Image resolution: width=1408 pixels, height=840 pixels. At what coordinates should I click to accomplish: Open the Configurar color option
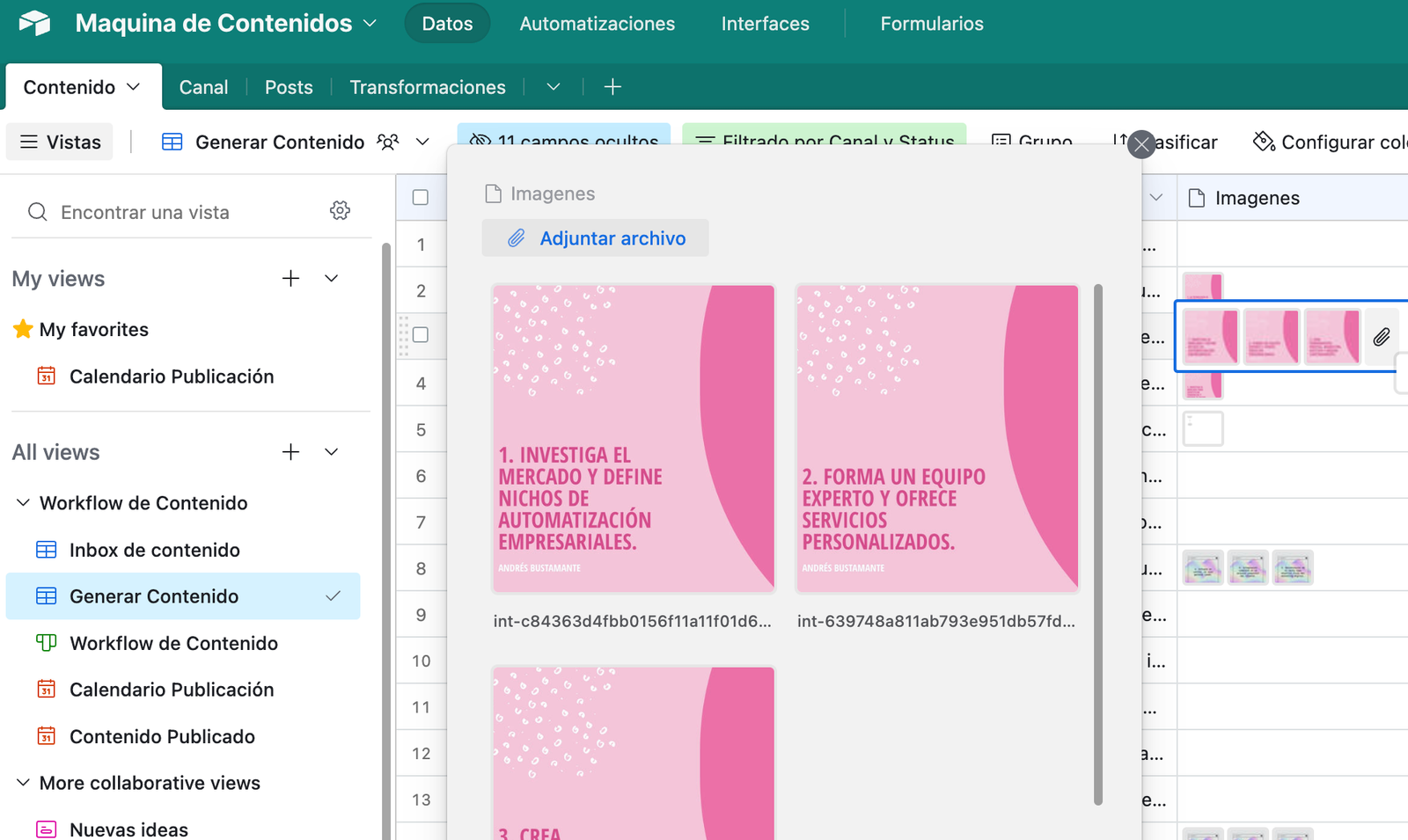[1330, 142]
